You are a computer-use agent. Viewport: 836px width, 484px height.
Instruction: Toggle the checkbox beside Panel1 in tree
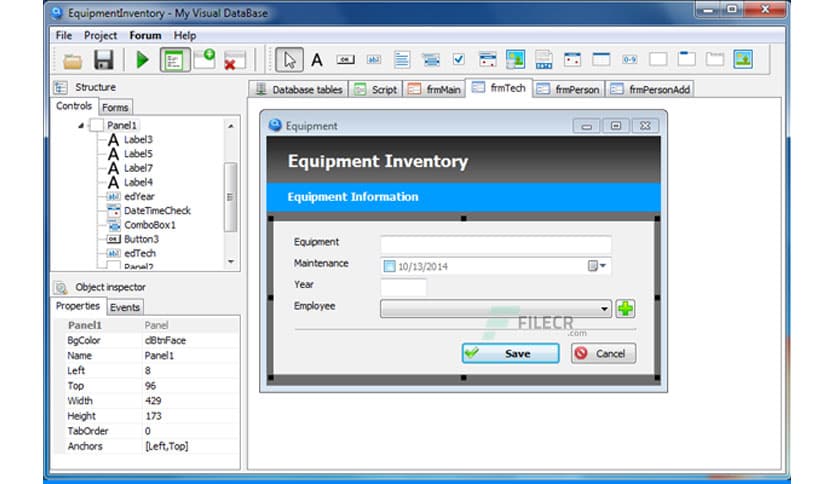coord(96,126)
